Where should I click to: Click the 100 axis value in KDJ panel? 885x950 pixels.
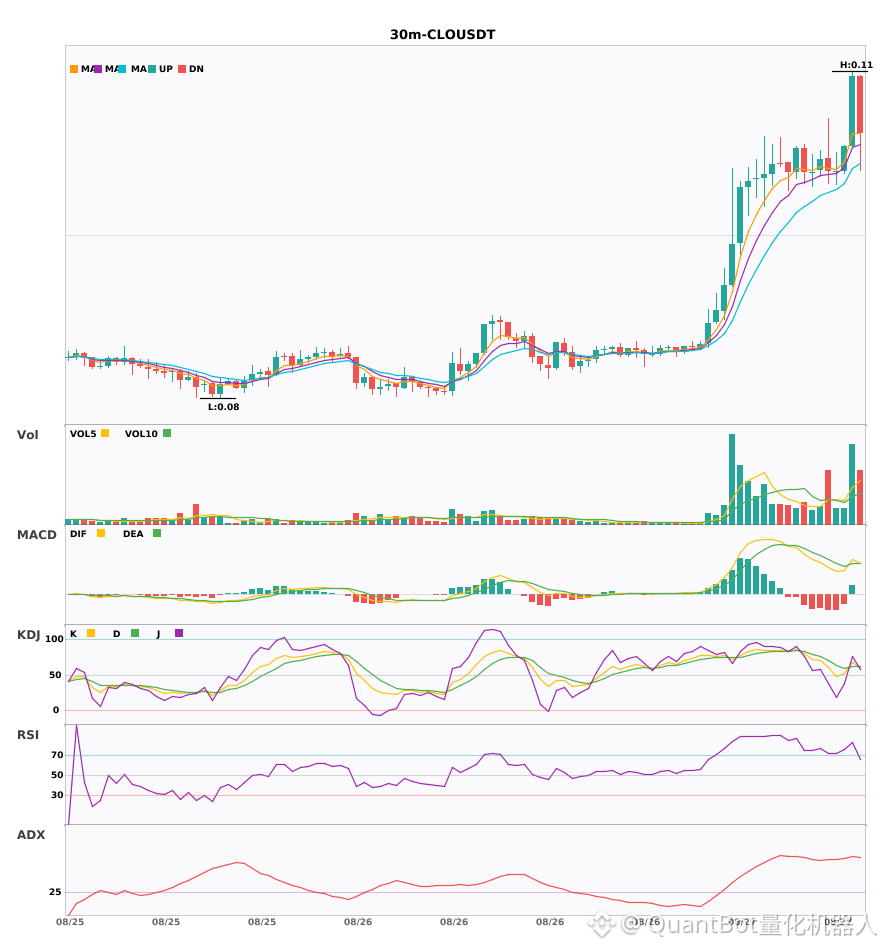coord(55,639)
